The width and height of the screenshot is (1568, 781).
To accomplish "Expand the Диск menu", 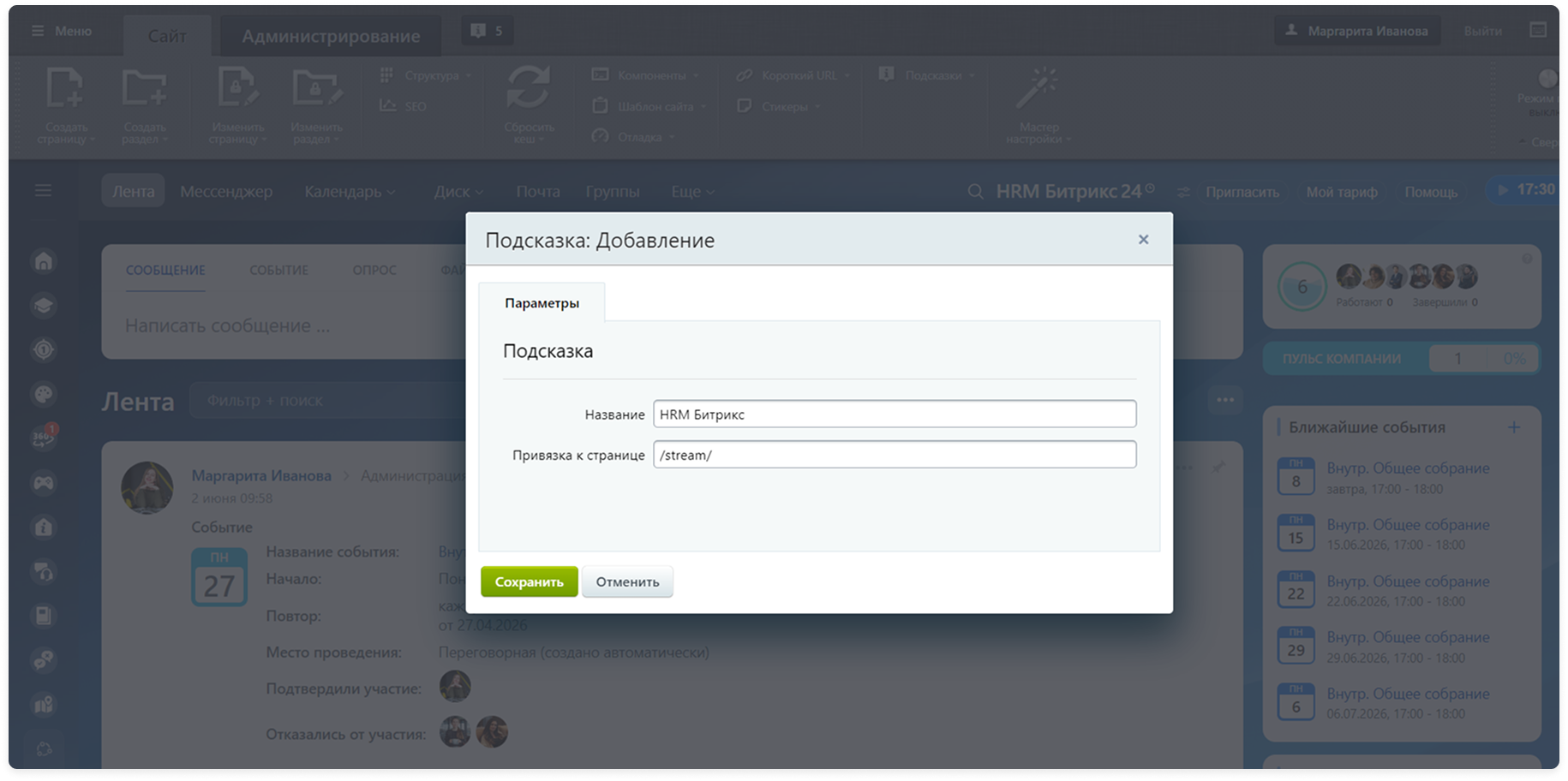I will (458, 192).
